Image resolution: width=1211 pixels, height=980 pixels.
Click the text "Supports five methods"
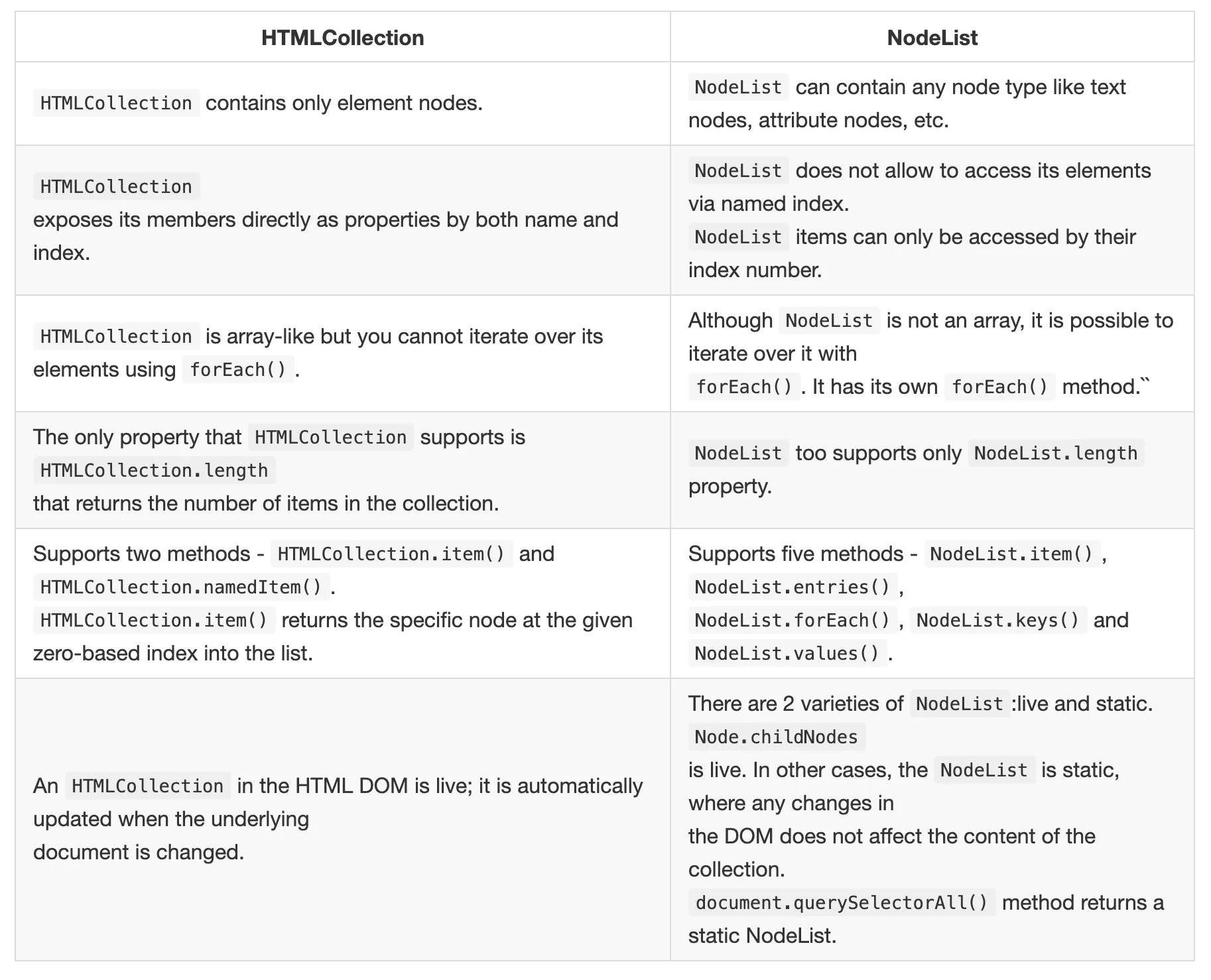[x=796, y=554]
